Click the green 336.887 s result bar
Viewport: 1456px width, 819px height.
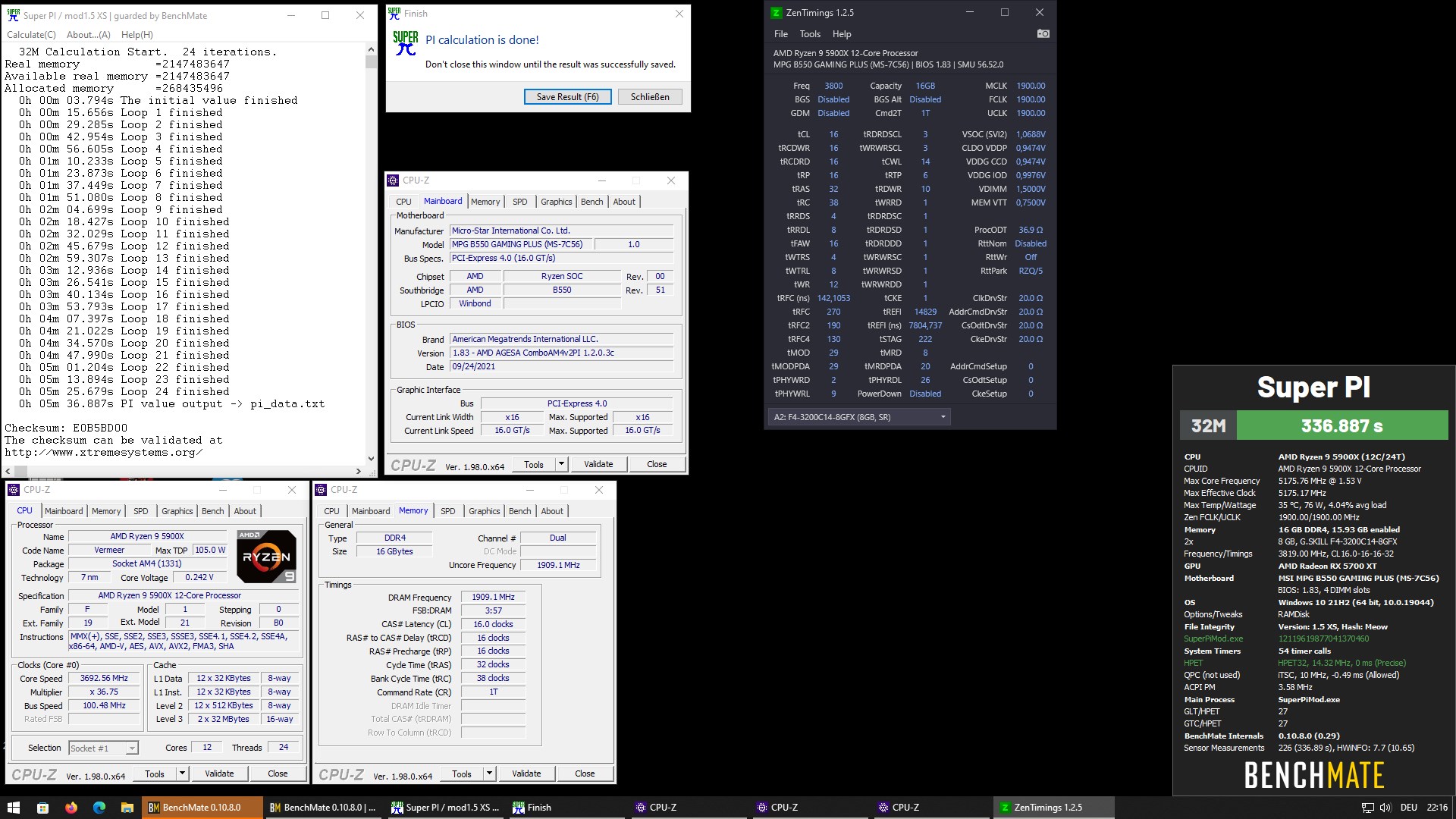point(1342,425)
